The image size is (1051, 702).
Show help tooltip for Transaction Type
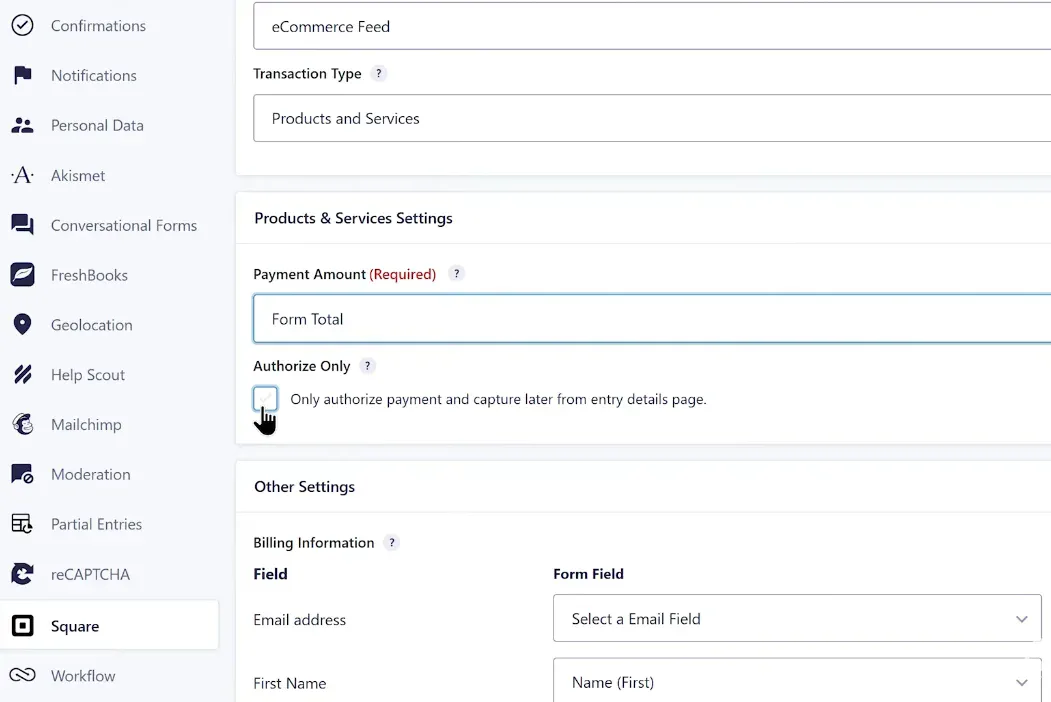(379, 74)
